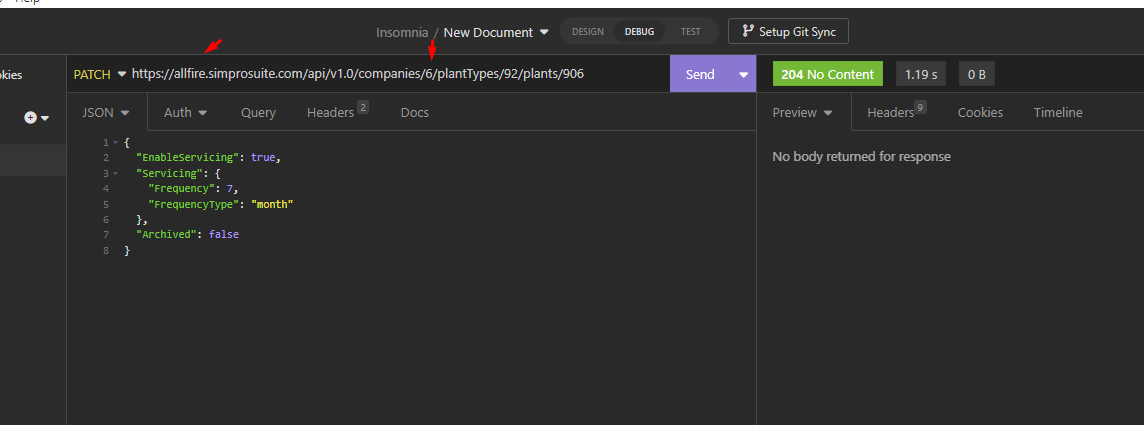The height and width of the screenshot is (425, 1144).
Task: Click the plus create-request icon in sidebar
Action: click(31, 117)
